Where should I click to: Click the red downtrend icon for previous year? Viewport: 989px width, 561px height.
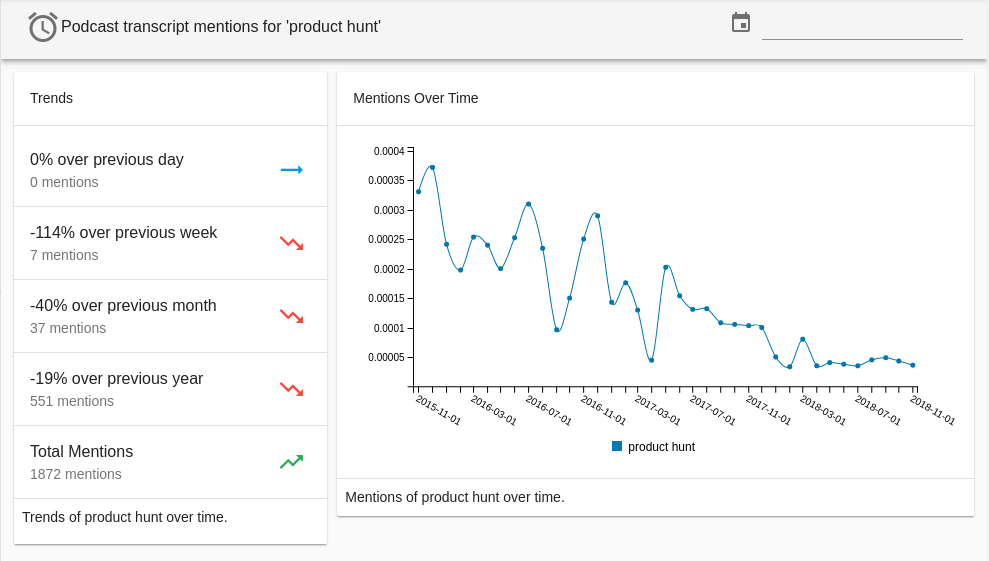pos(291,389)
